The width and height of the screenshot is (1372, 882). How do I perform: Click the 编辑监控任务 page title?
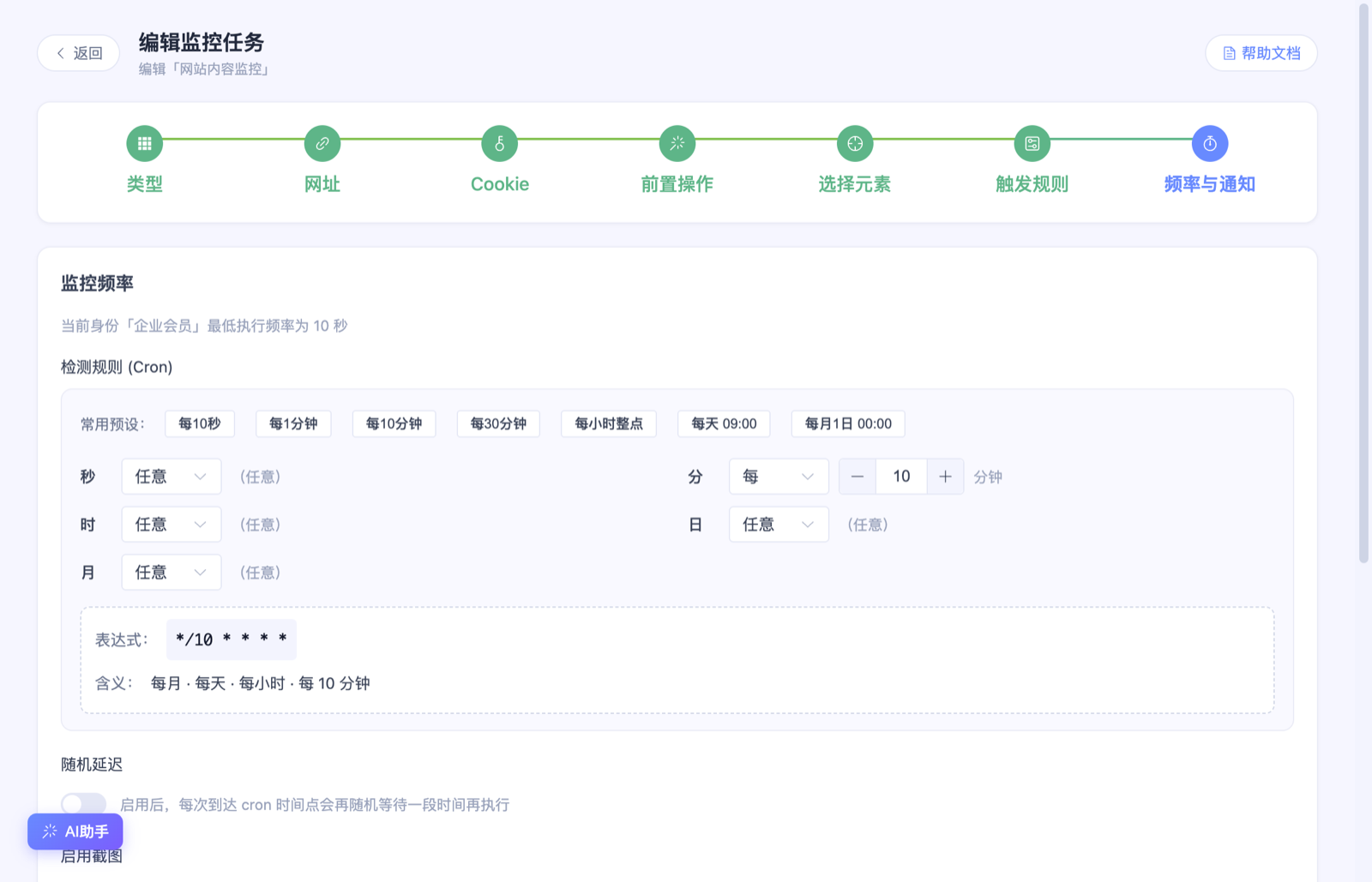click(x=202, y=42)
